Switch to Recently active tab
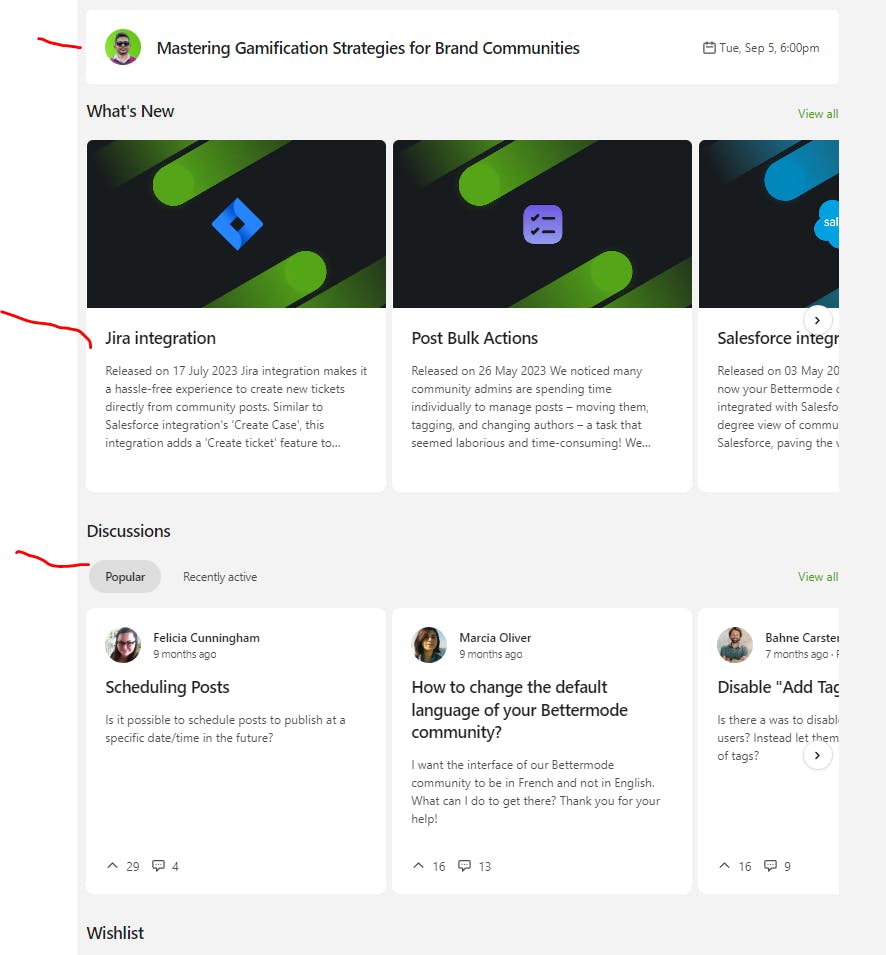This screenshot has height=955, width=886. point(220,577)
